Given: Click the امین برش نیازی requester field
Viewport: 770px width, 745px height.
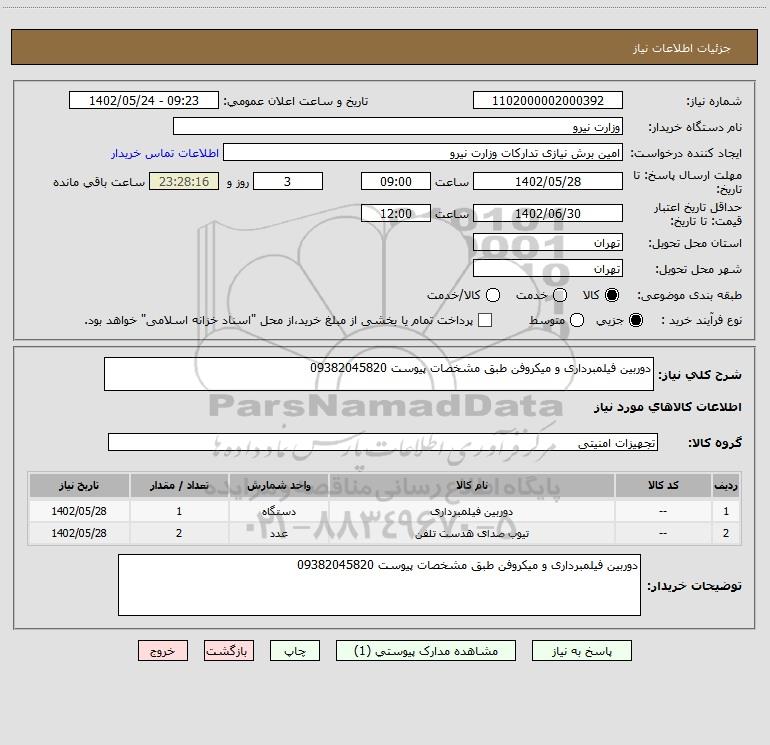Looking at the screenshot, I should (423, 153).
